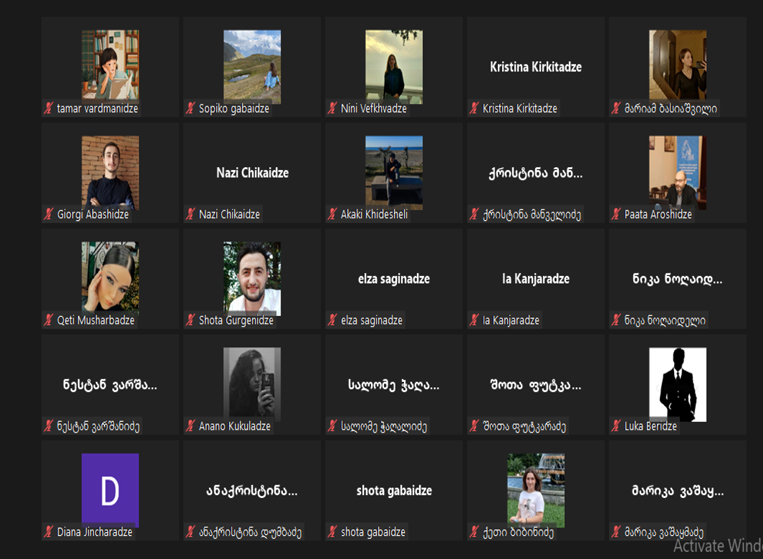The width and height of the screenshot is (763, 559).
Task: Select the muted mic icon for Giorgi Abashidze
Action: (x=48, y=215)
